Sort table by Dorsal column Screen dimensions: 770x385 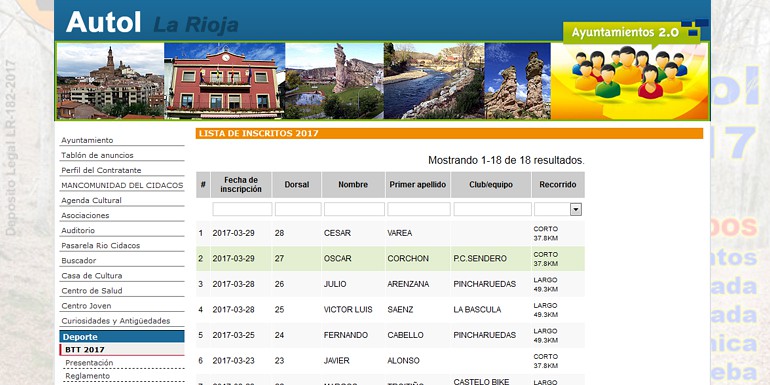(297, 185)
